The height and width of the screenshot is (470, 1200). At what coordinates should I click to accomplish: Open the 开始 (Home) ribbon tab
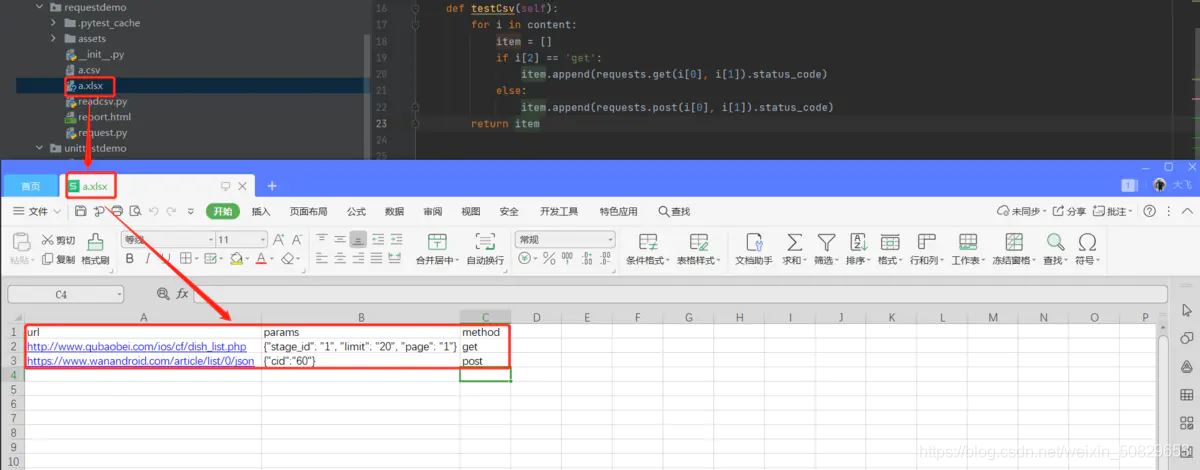(222, 211)
